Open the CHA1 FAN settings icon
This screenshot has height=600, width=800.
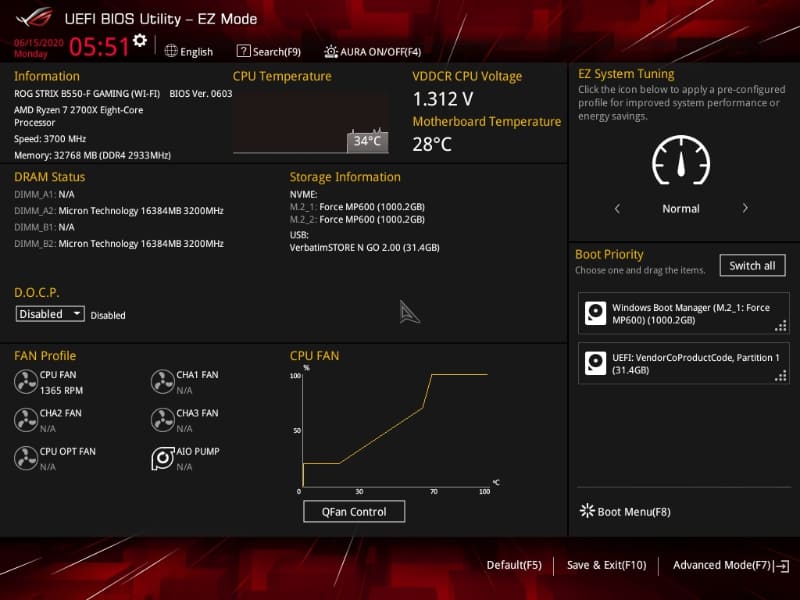click(x=164, y=381)
